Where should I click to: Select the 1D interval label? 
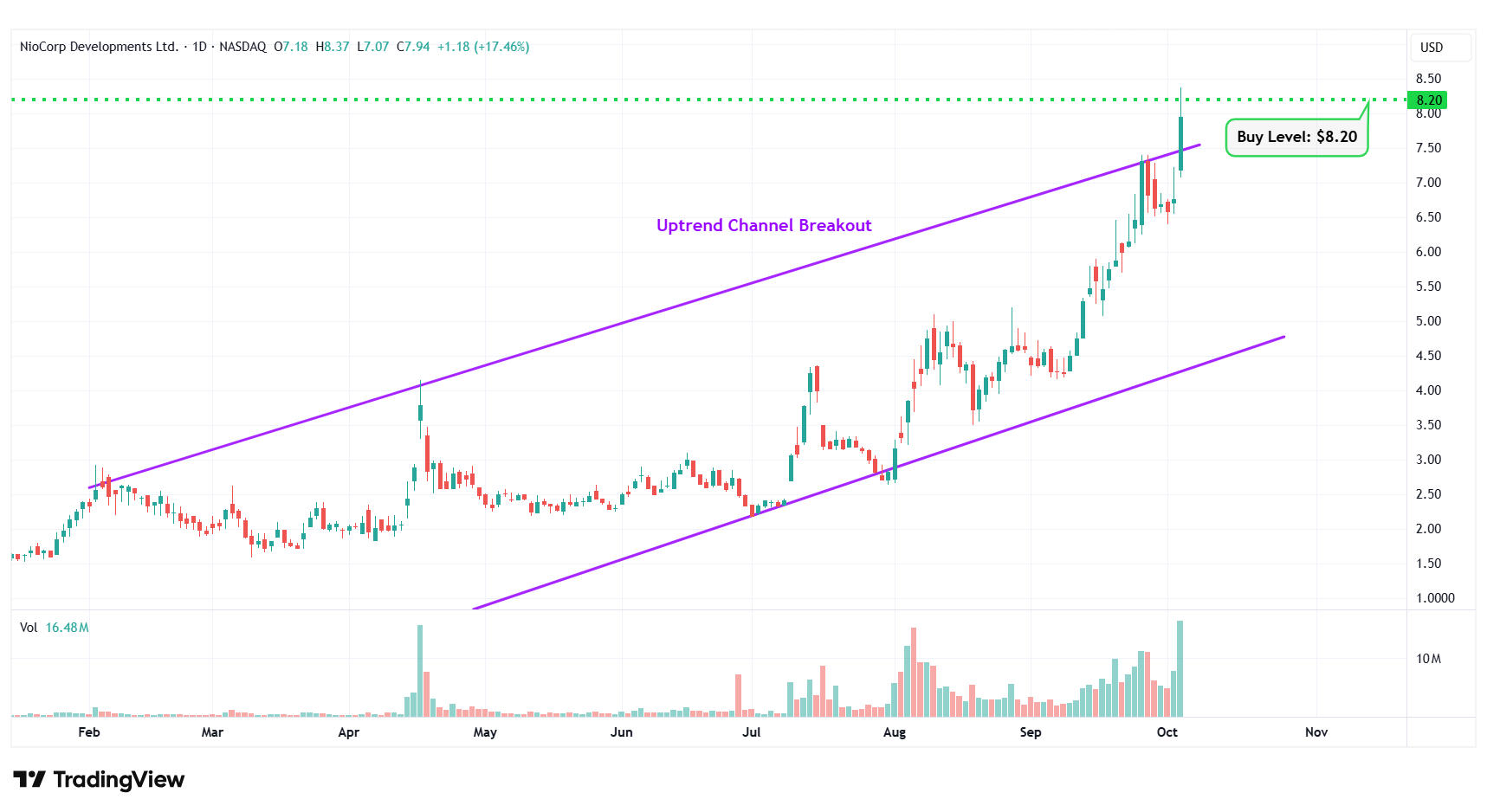(x=199, y=47)
